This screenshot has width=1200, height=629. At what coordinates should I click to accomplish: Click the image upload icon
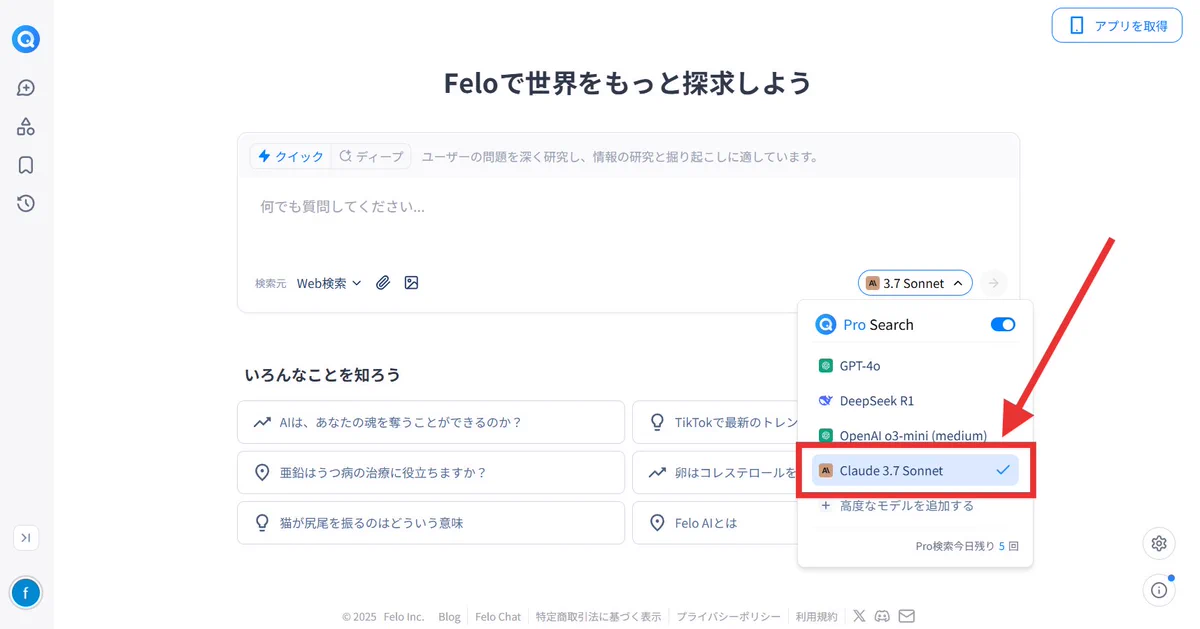coord(411,283)
